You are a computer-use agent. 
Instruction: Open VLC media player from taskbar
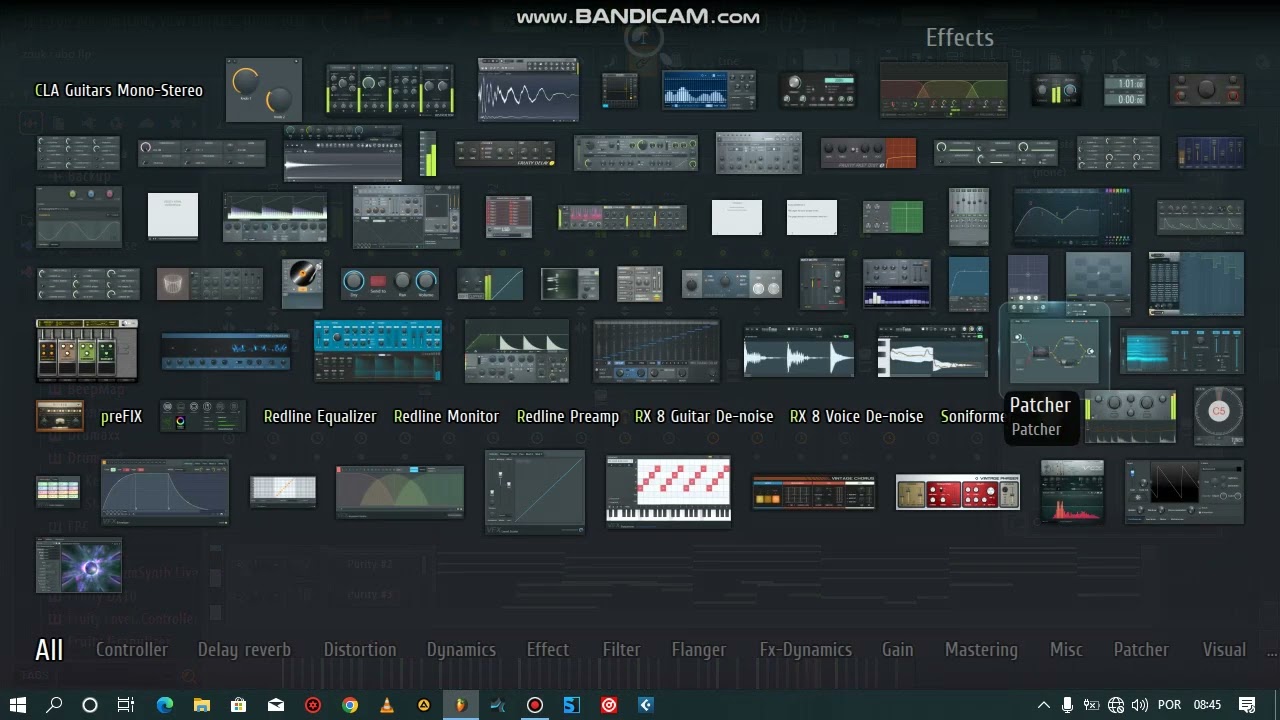[387, 705]
